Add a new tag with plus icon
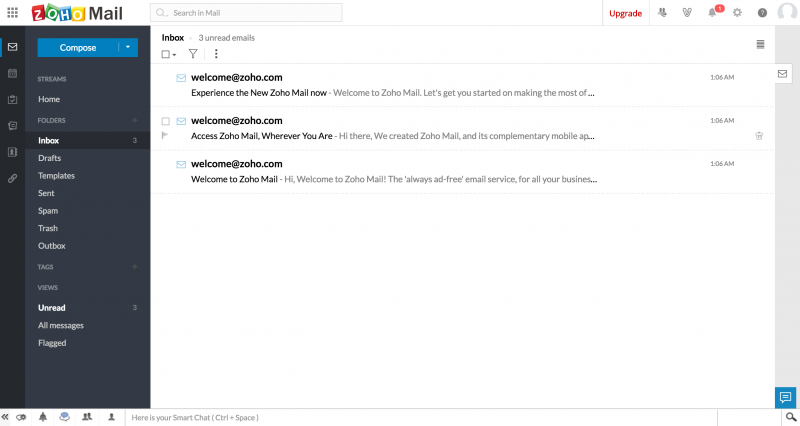 (x=135, y=267)
